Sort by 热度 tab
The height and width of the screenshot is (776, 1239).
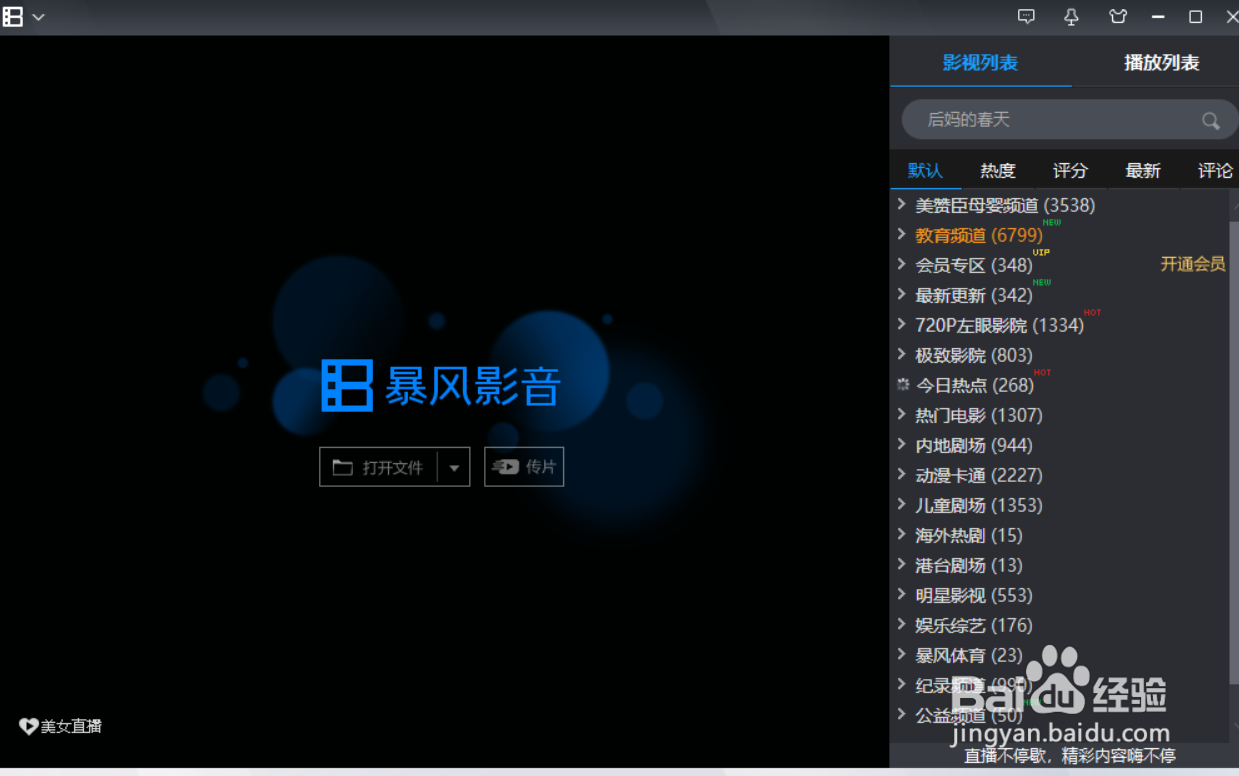click(997, 171)
